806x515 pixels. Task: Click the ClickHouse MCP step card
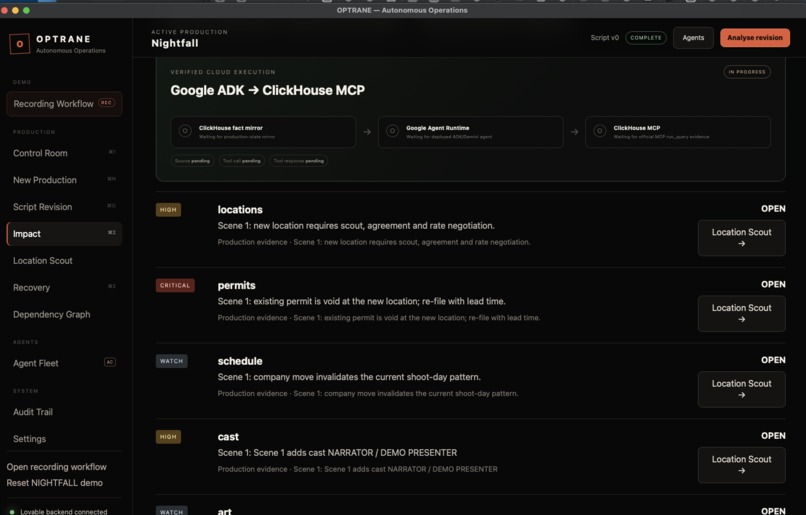(x=677, y=132)
